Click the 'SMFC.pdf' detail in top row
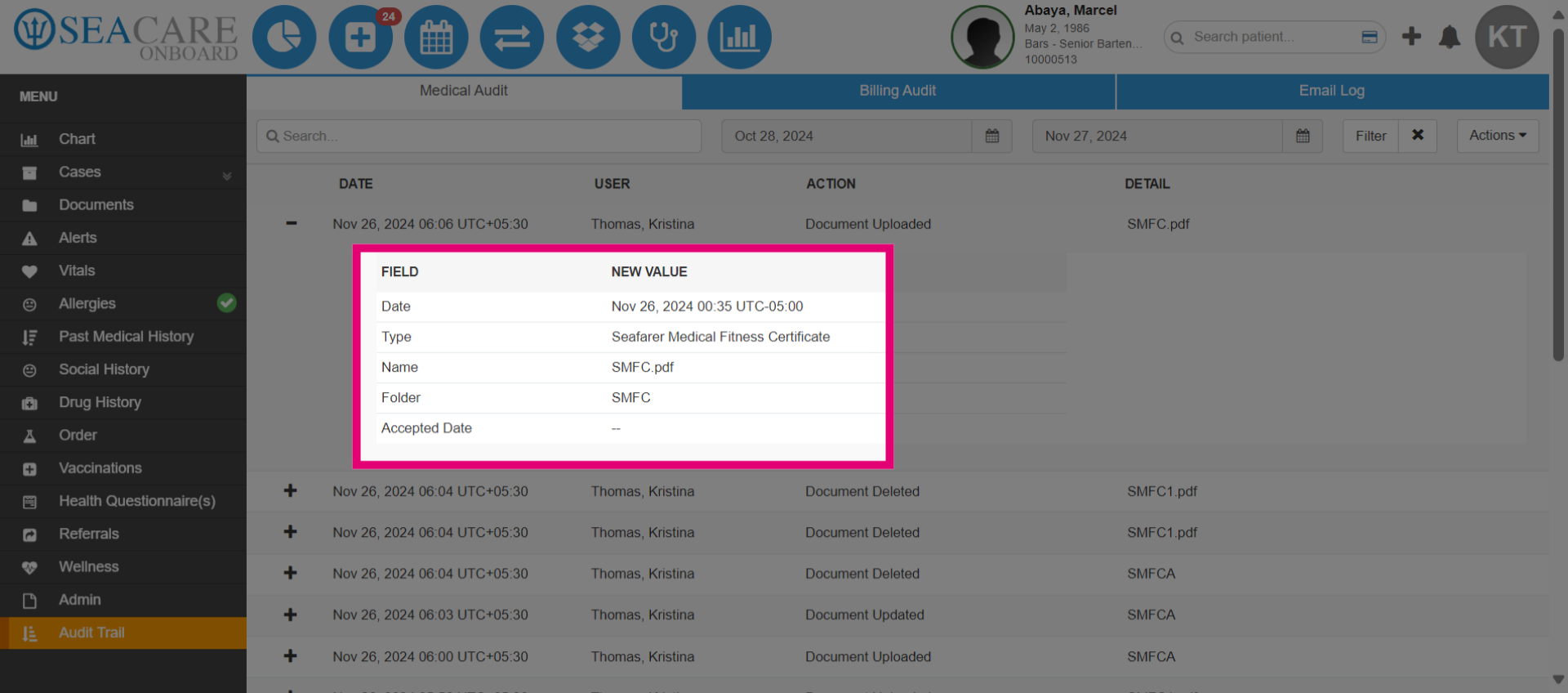The height and width of the screenshot is (693, 1568). 1158,224
